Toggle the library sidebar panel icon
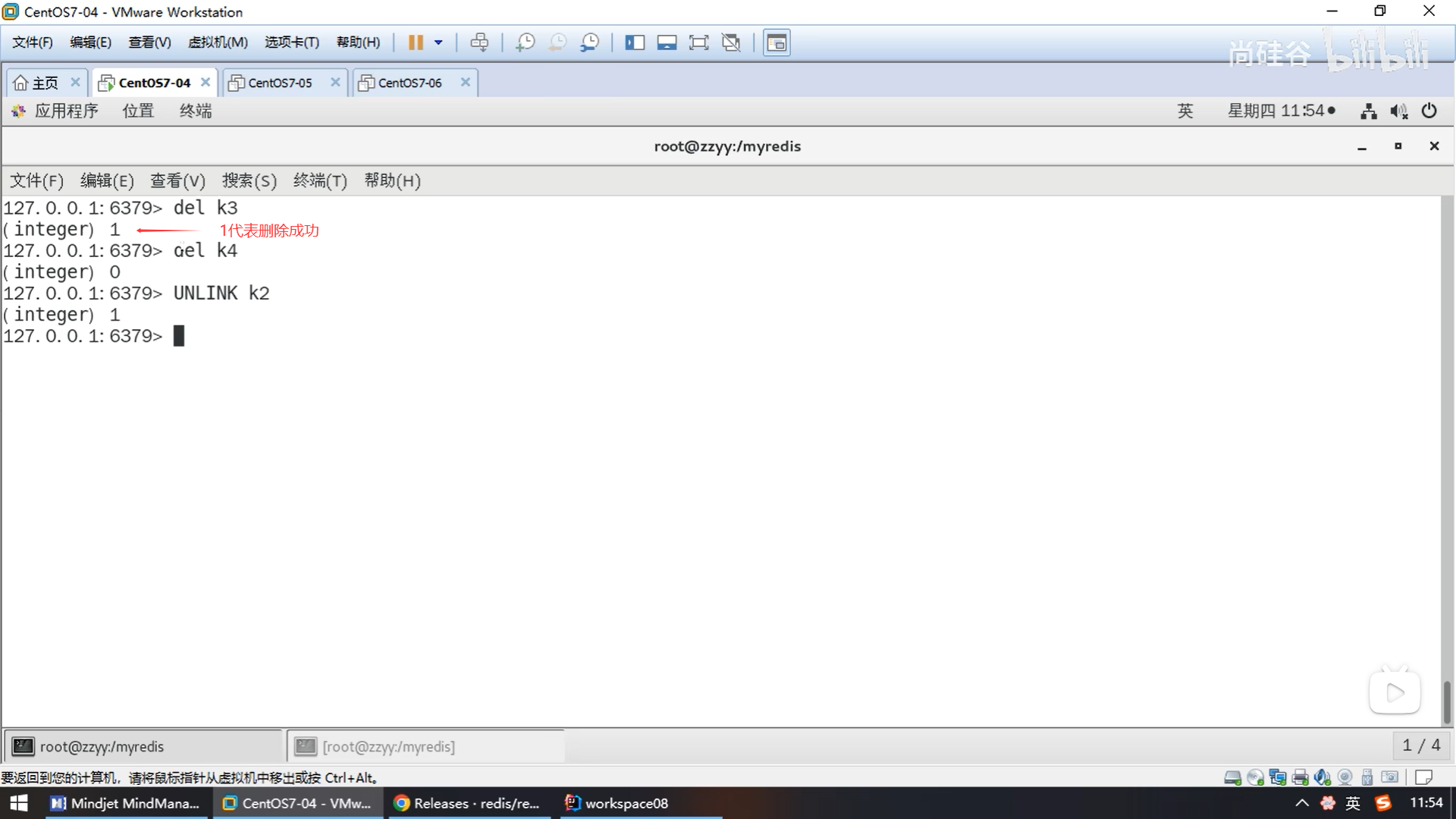The width and height of the screenshot is (1456, 819). click(635, 42)
